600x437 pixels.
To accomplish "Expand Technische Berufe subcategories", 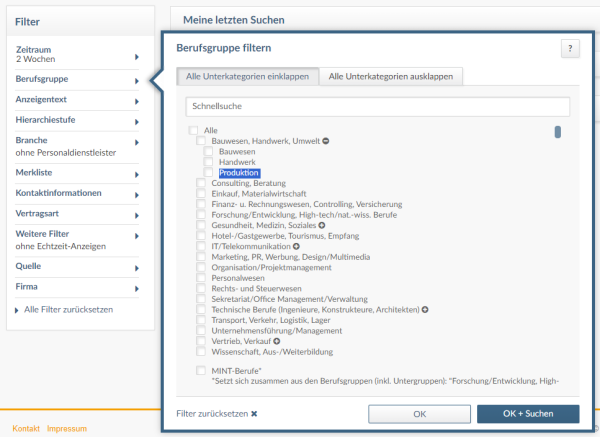I will (x=425, y=310).
